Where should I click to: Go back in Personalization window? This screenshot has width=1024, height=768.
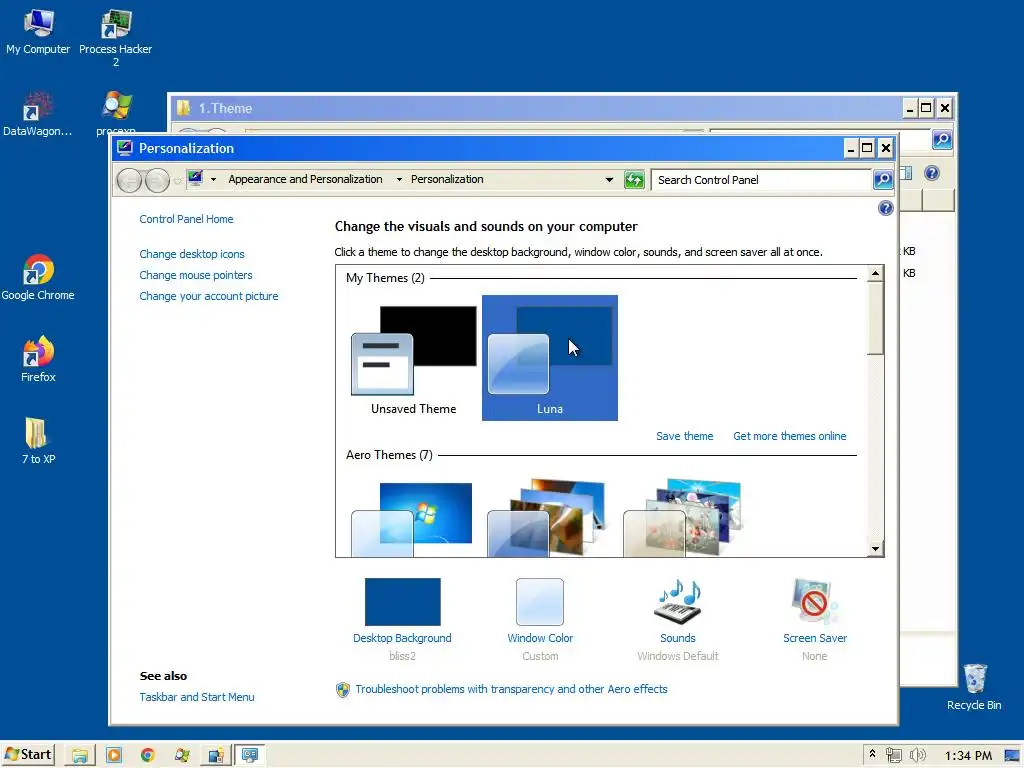pos(129,180)
